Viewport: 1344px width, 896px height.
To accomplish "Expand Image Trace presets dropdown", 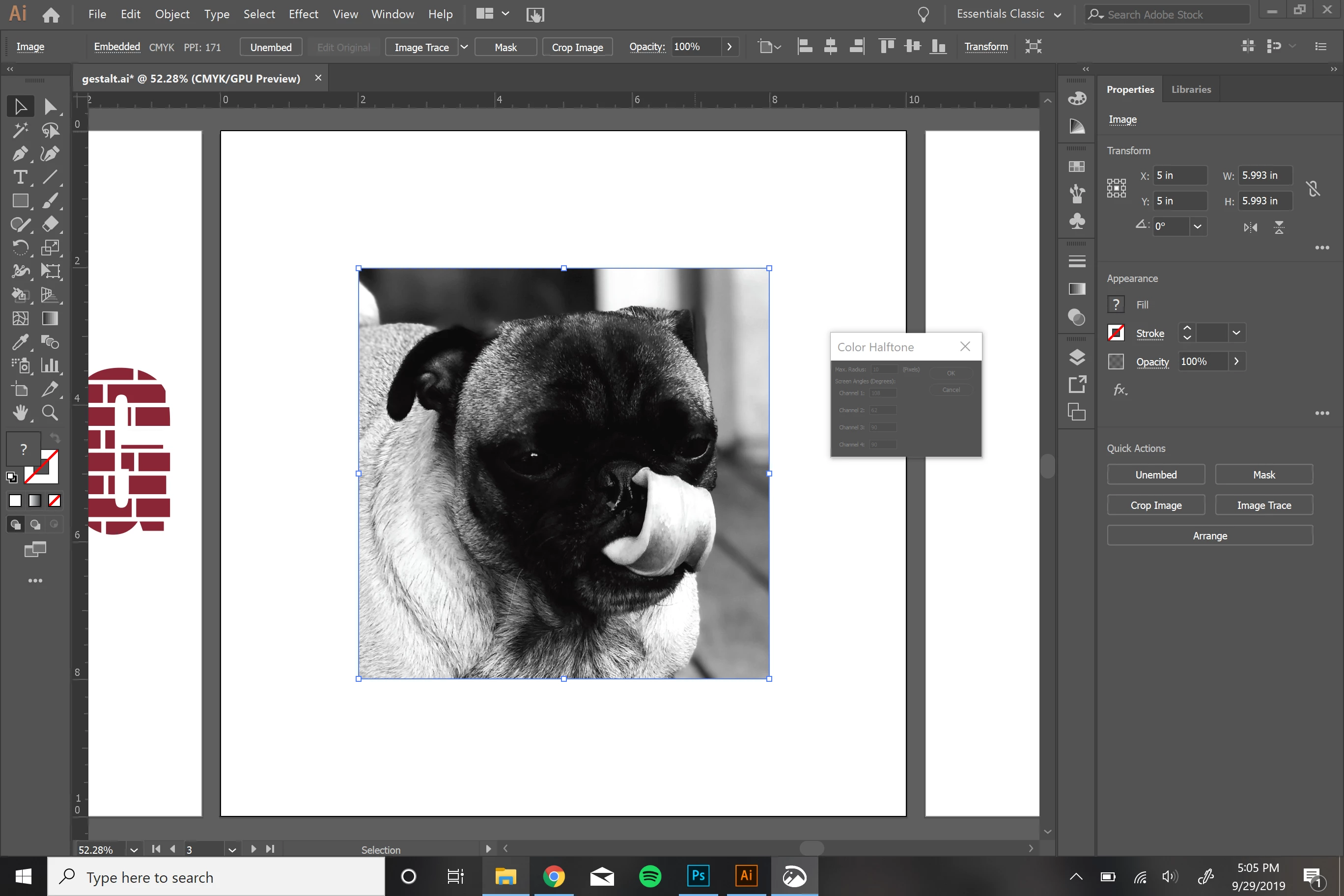I will pyautogui.click(x=464, y=47).
